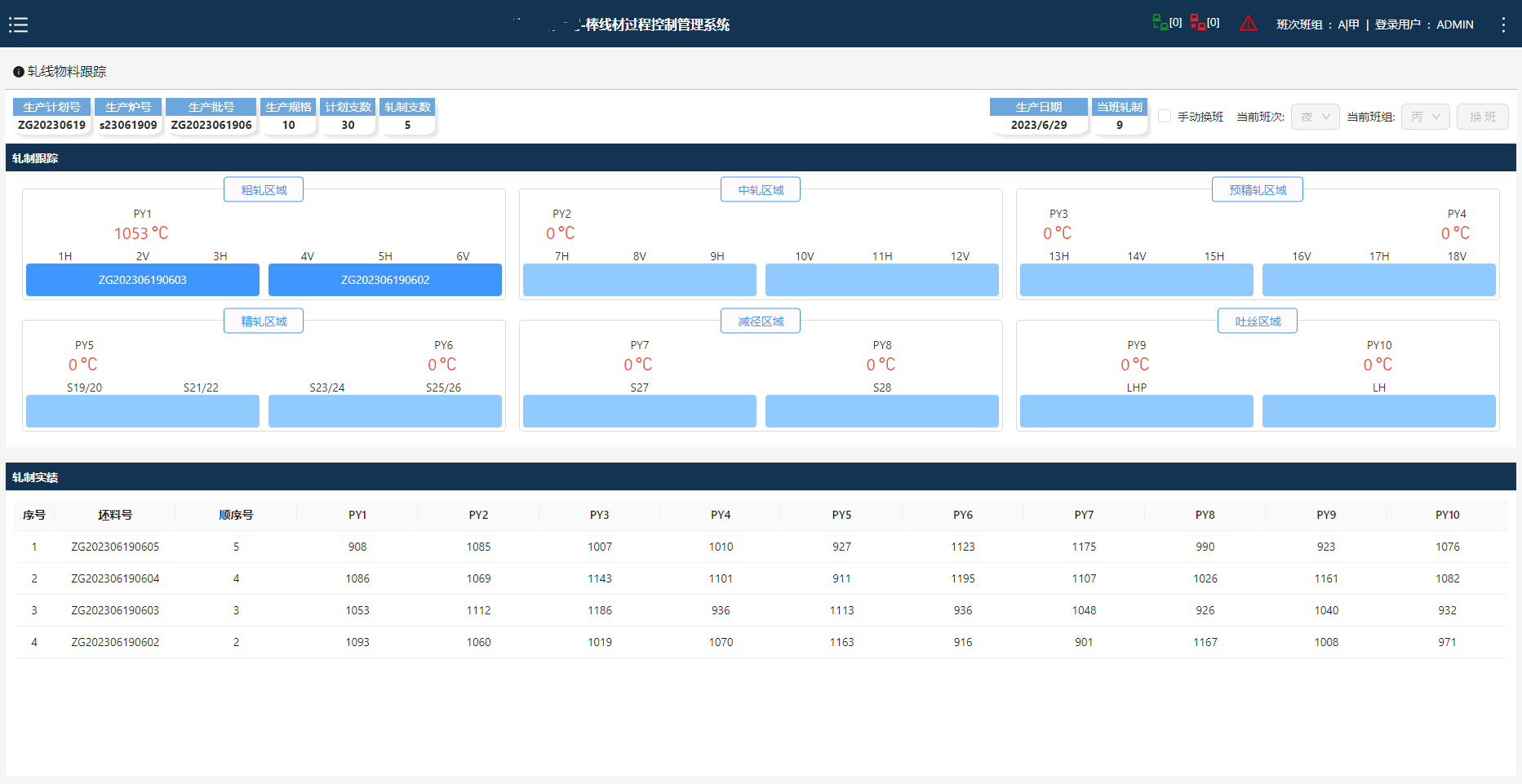Click the empty block under LH
Screen dimensions: 1522x784
tap(1379, 411)
